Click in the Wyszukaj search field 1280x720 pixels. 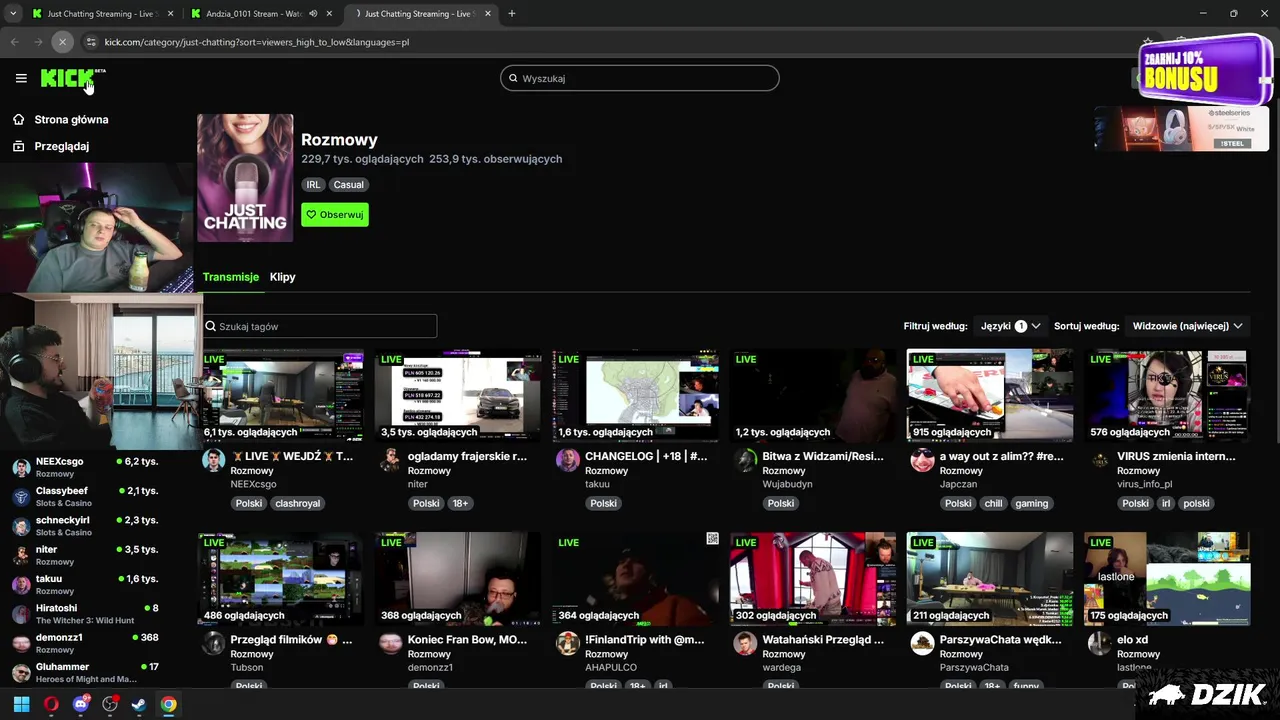pos(640,78)
